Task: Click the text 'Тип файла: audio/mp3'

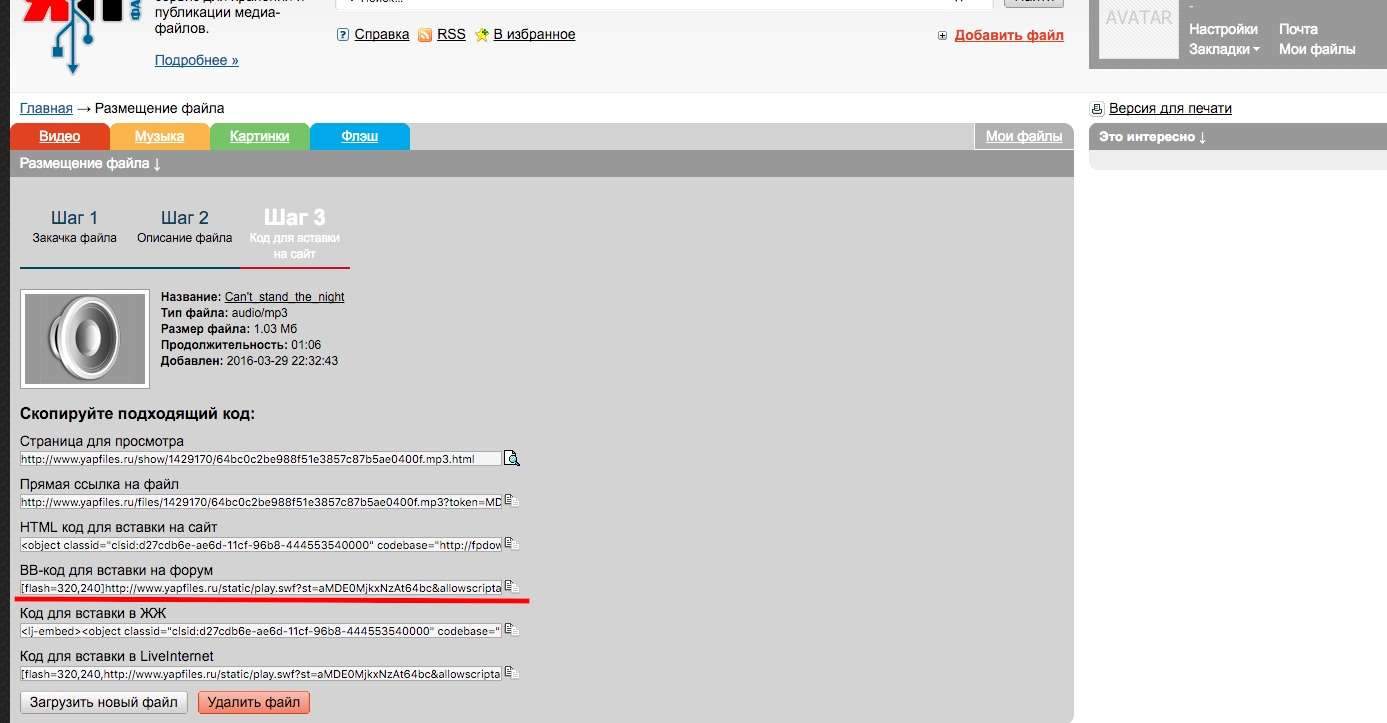Action: click(x=224, y=313)
